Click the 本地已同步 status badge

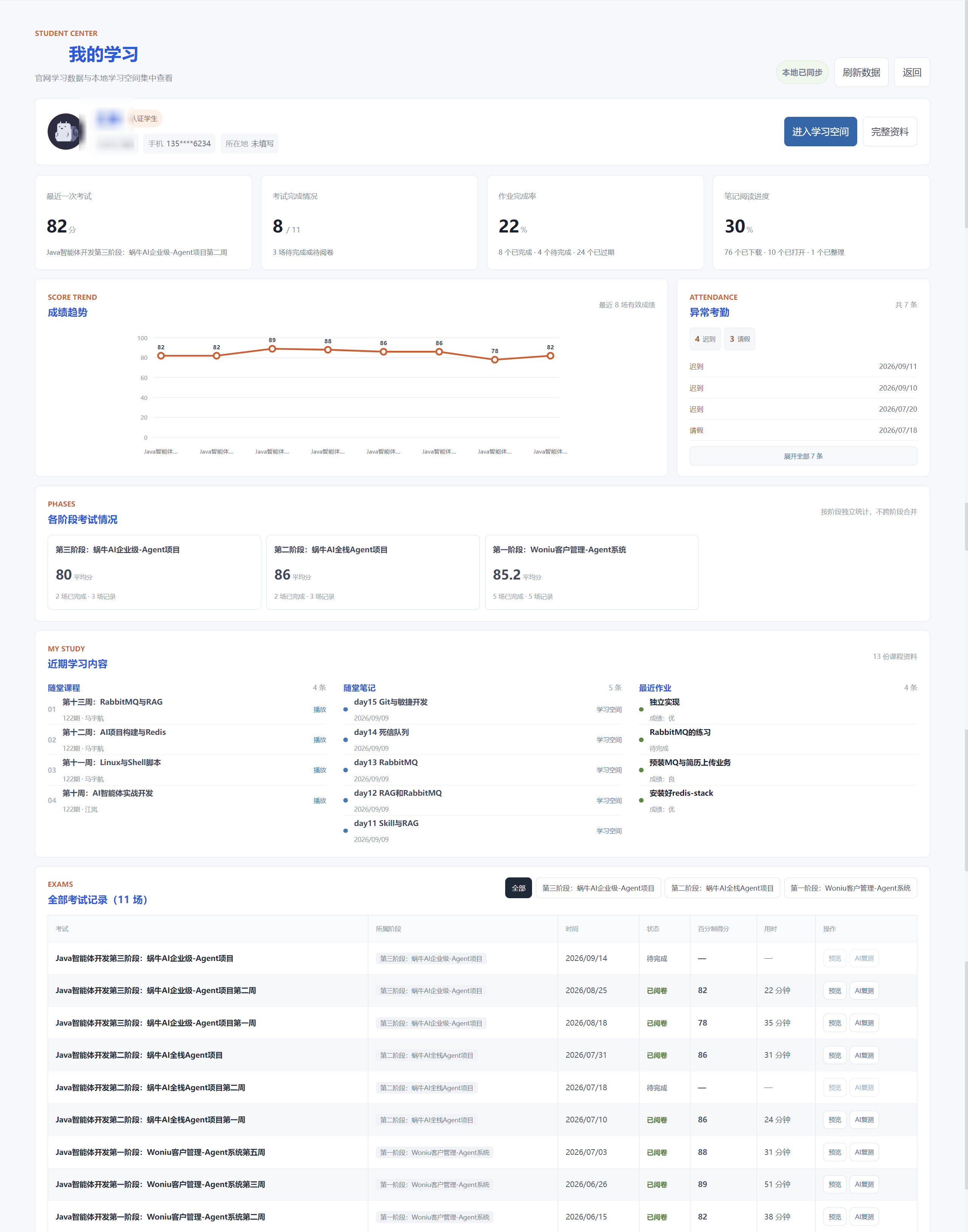[x=802, y=72]
